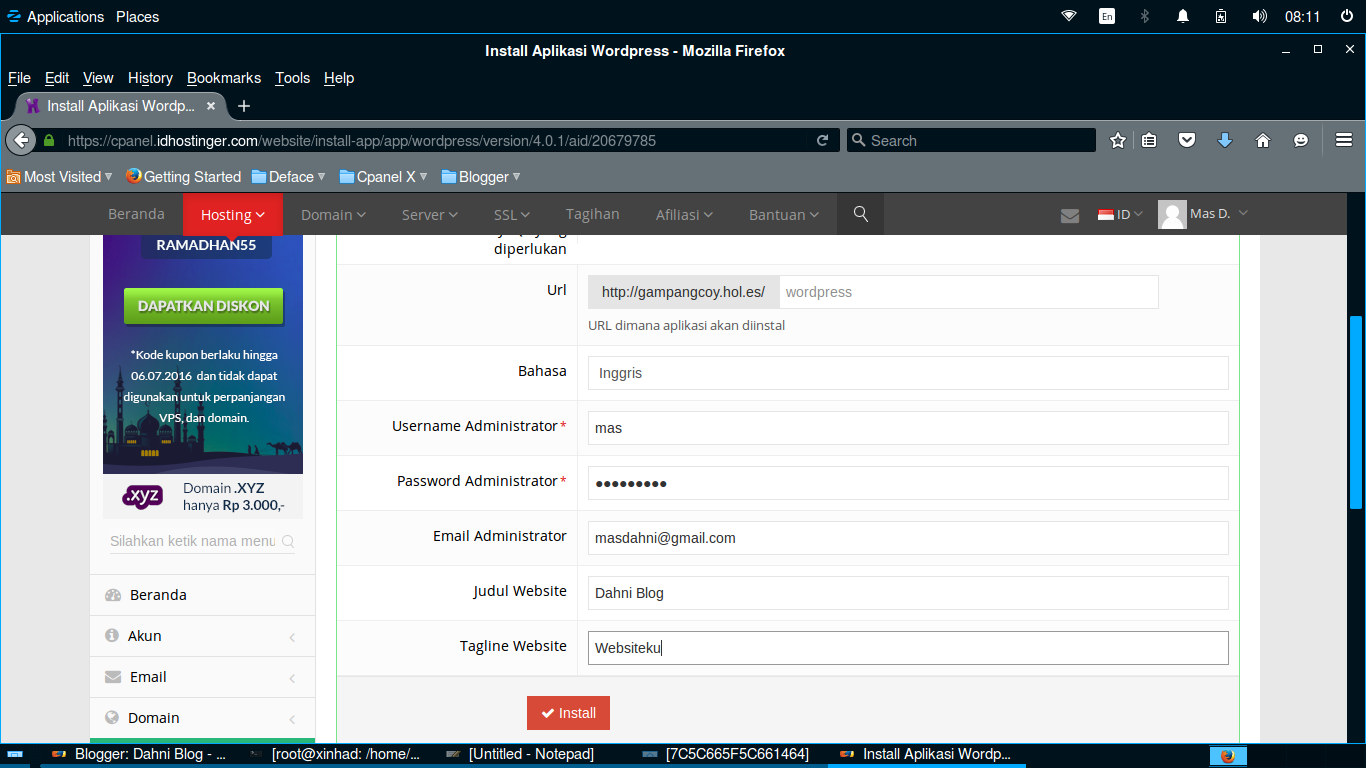Open the bookmarks list icon
Viewport: 1366px width, 768px height.
click(1149, 141)
